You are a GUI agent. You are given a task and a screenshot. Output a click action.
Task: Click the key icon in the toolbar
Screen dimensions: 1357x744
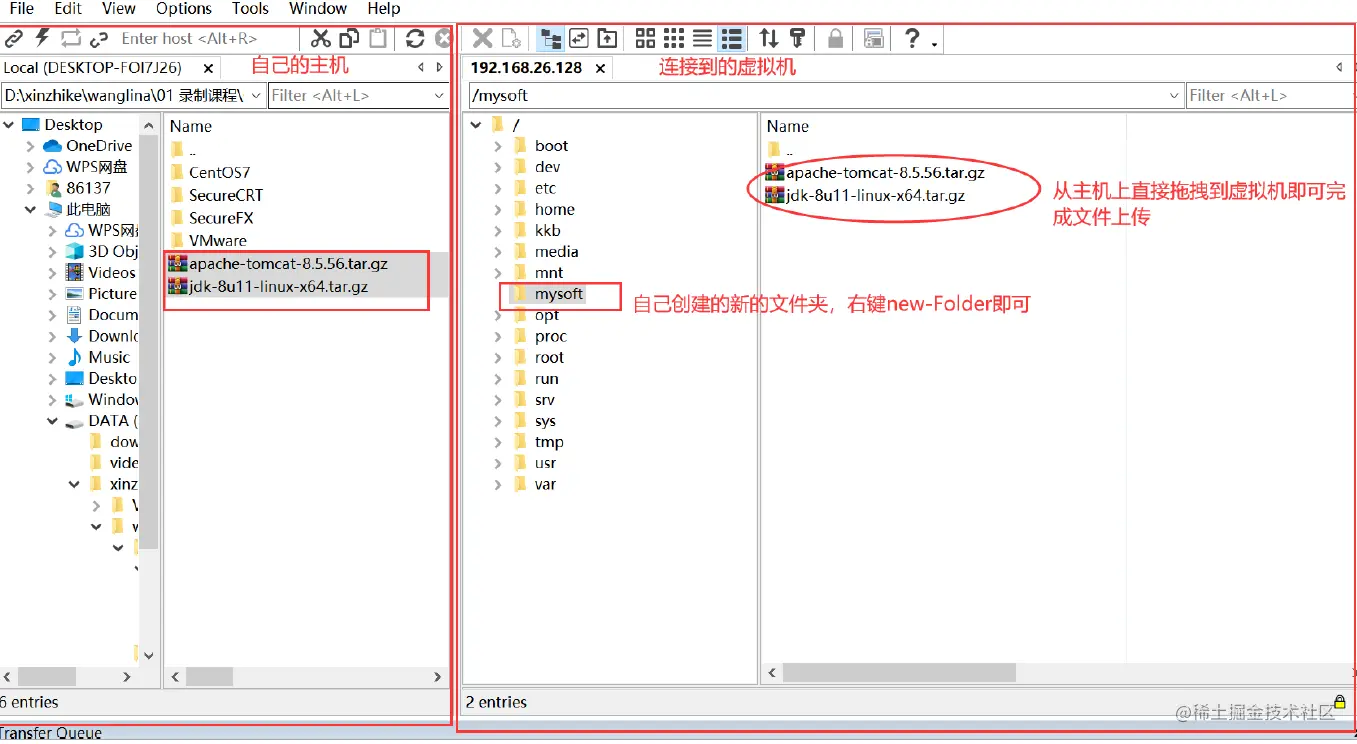click(797, 38)
